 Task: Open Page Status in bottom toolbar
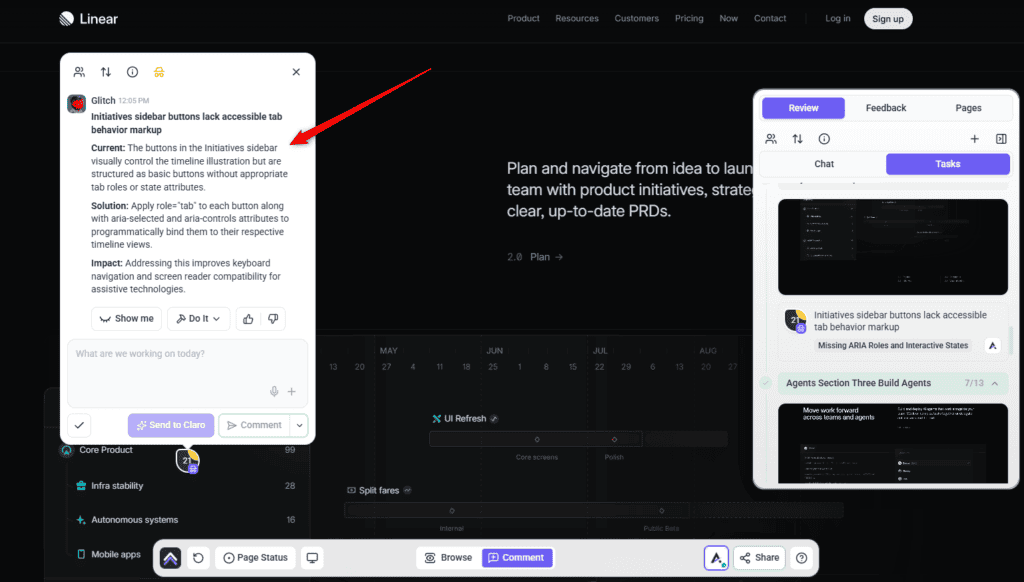click(255, 558)
